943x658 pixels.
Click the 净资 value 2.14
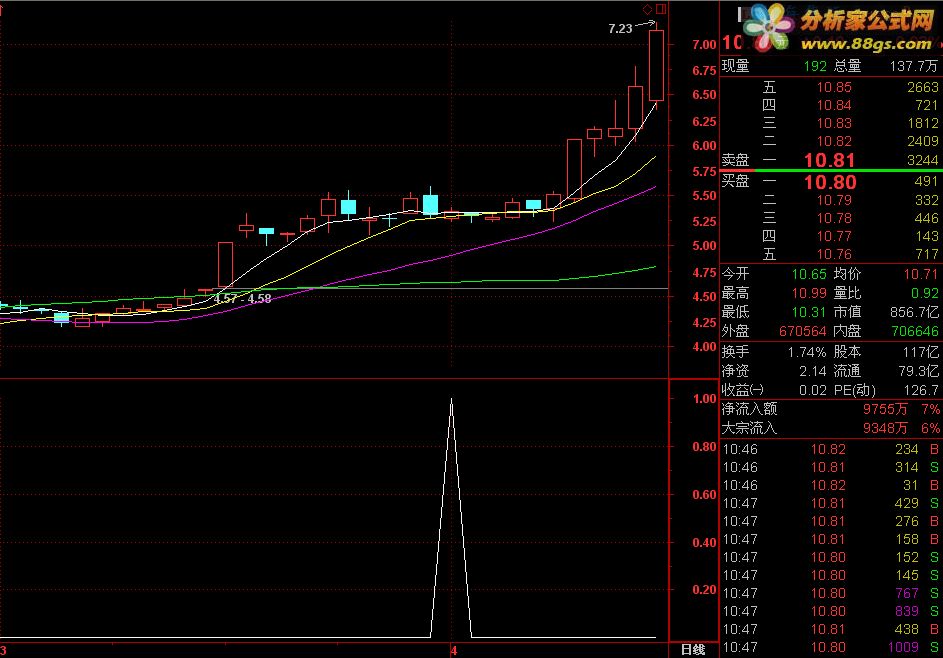click(813, 371)
